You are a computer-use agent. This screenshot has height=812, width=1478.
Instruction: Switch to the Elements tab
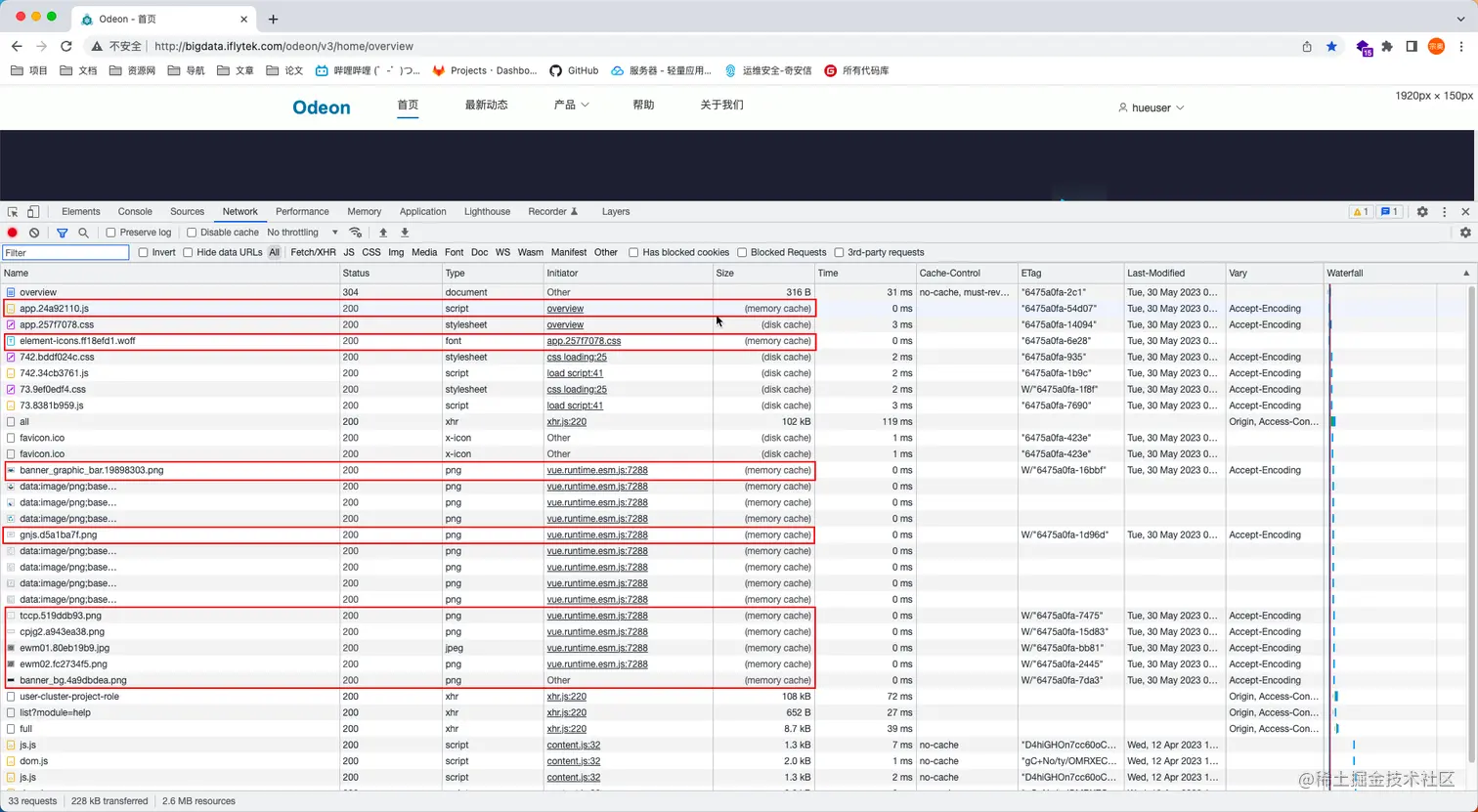click(81, 211)
